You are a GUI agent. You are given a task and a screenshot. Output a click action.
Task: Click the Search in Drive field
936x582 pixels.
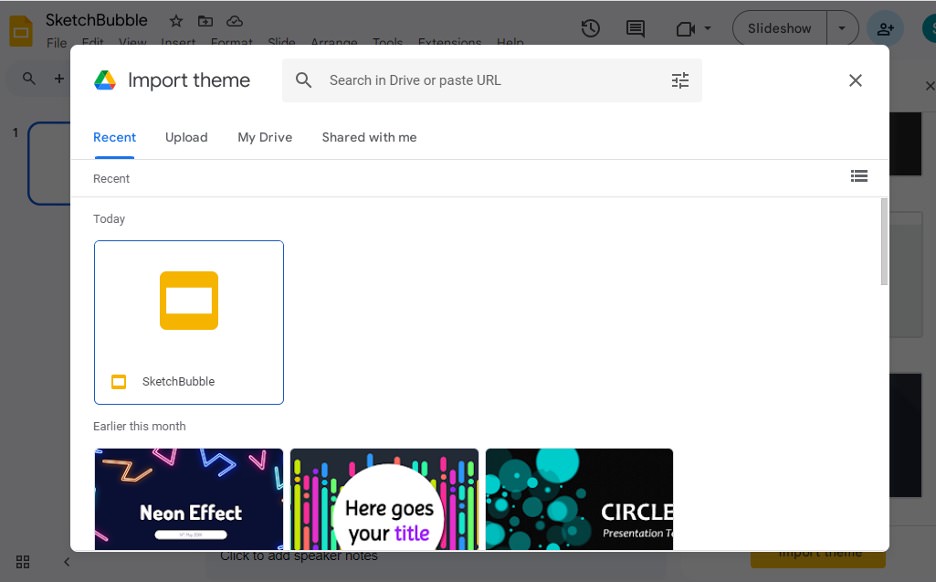(492, 80)
